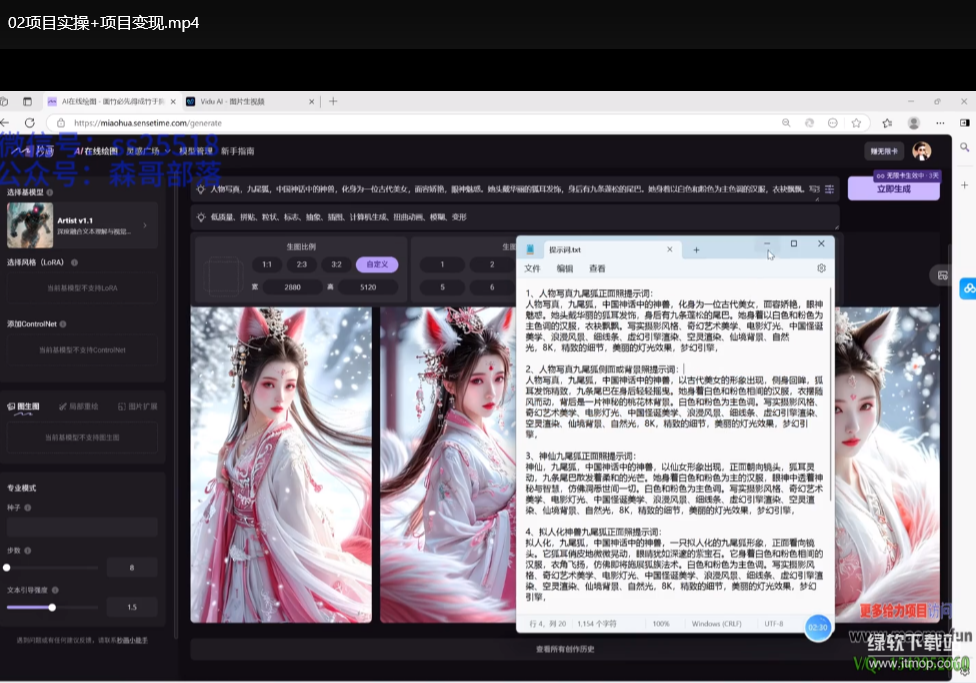
Task: Open the tab actions menu icon
Action: coord(27,101)
